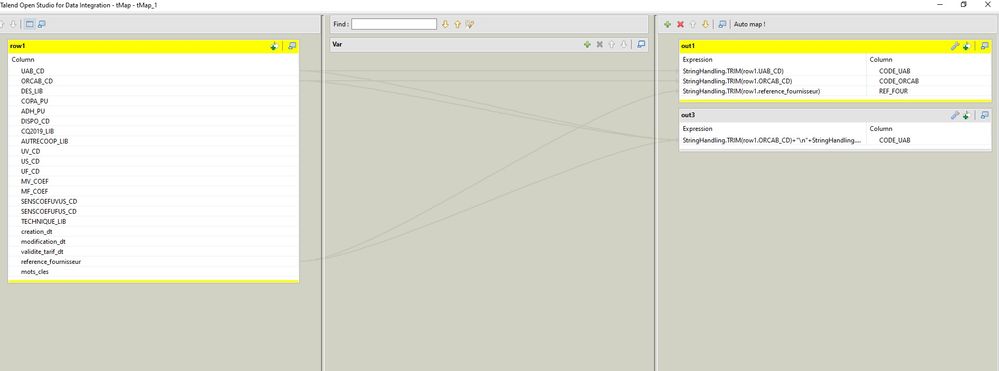Jump to next Find result arrow
This screenshot has width=999, height=371.
pyautogui.click(x=445, y=24)
